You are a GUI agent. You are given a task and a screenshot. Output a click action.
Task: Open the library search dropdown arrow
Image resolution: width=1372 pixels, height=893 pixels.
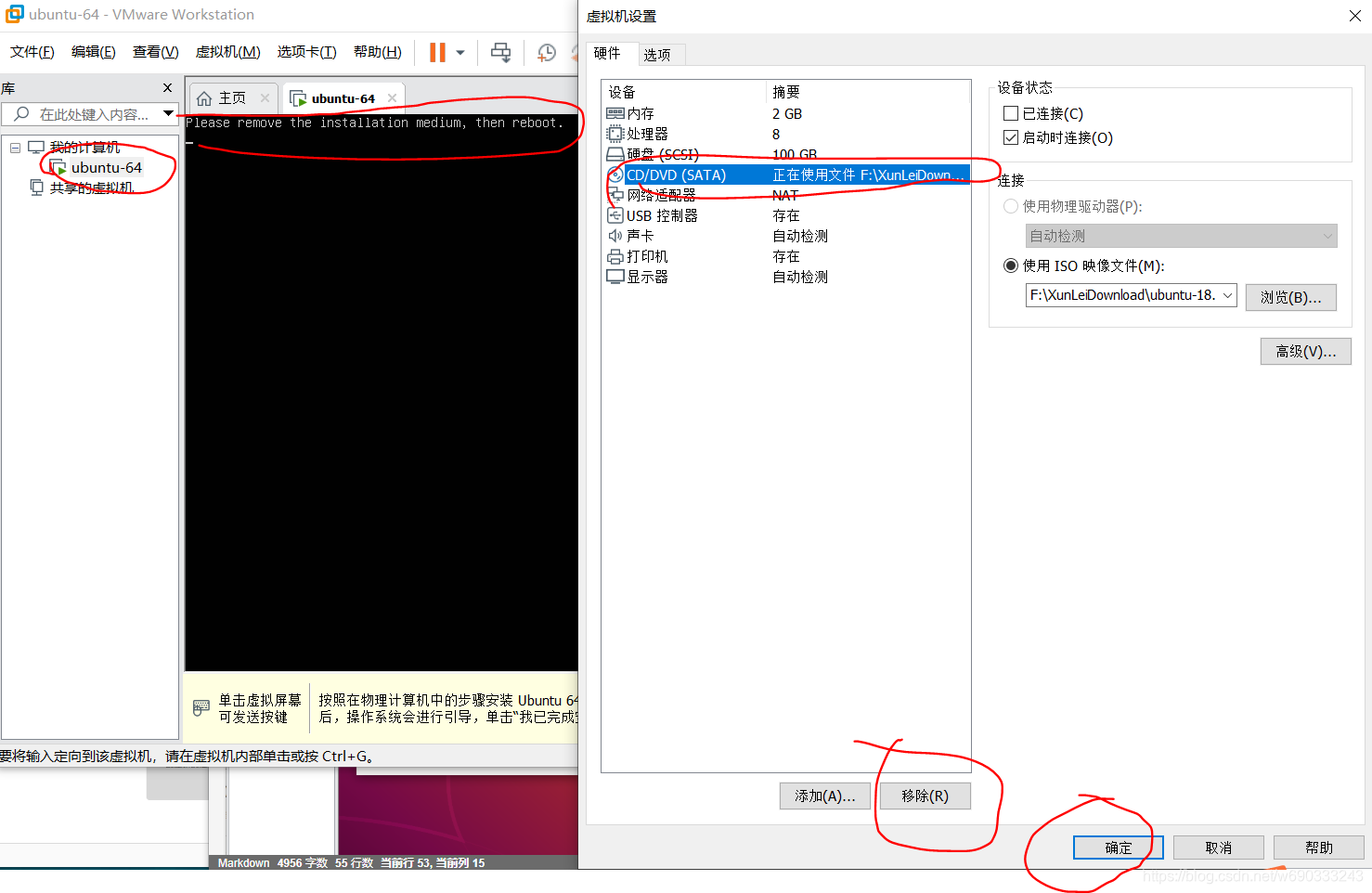point(168,114)
